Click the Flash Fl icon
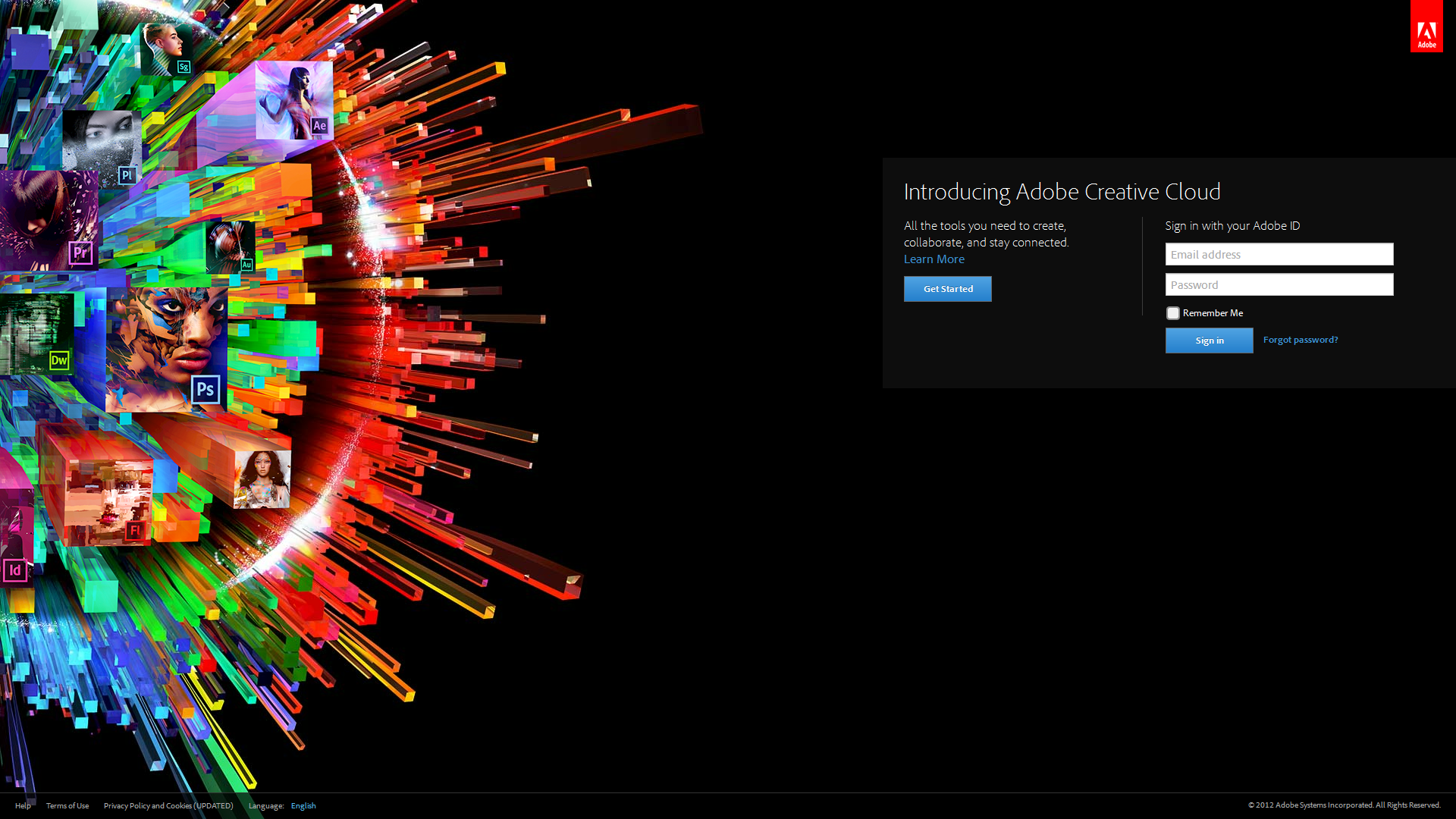Screen dimensions: 1456x819 134,531
